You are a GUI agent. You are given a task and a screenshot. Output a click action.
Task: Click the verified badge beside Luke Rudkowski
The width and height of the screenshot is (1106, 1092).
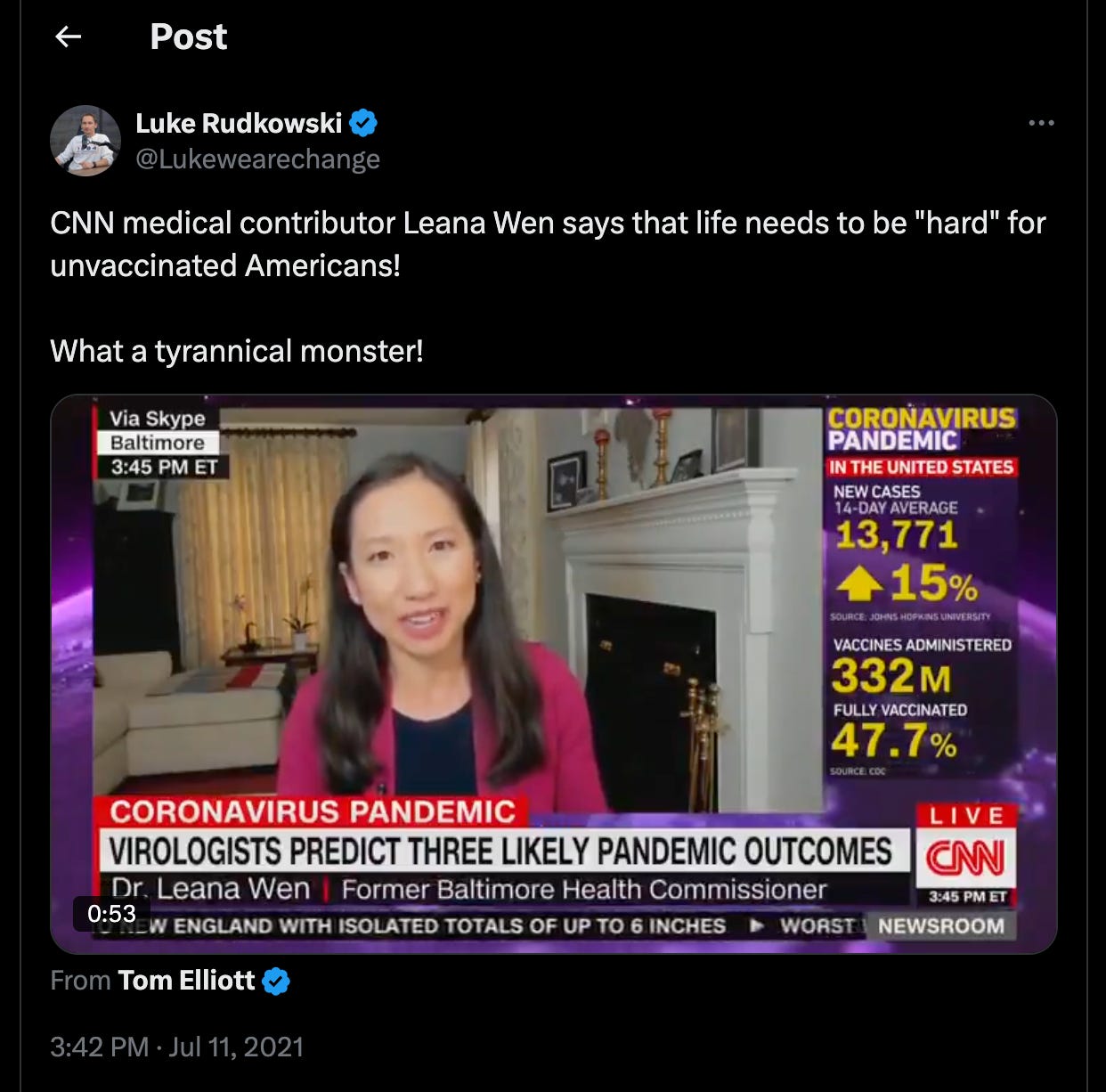[363, 123]
